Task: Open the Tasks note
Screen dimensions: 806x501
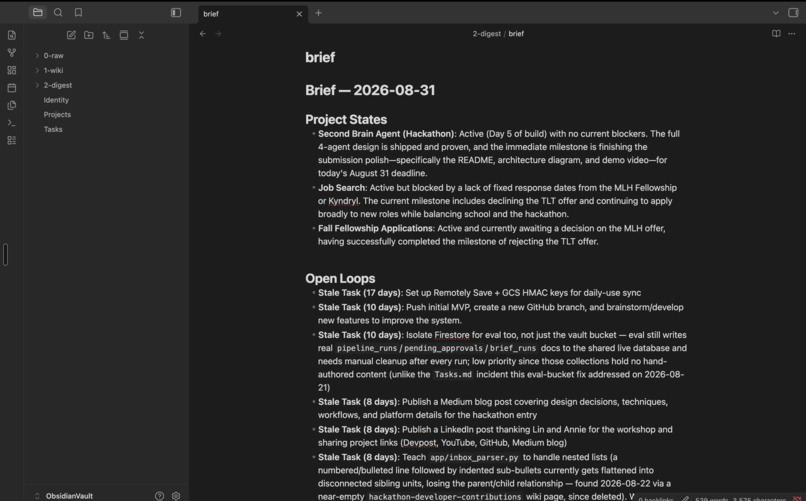Action: tap(53, 129)
